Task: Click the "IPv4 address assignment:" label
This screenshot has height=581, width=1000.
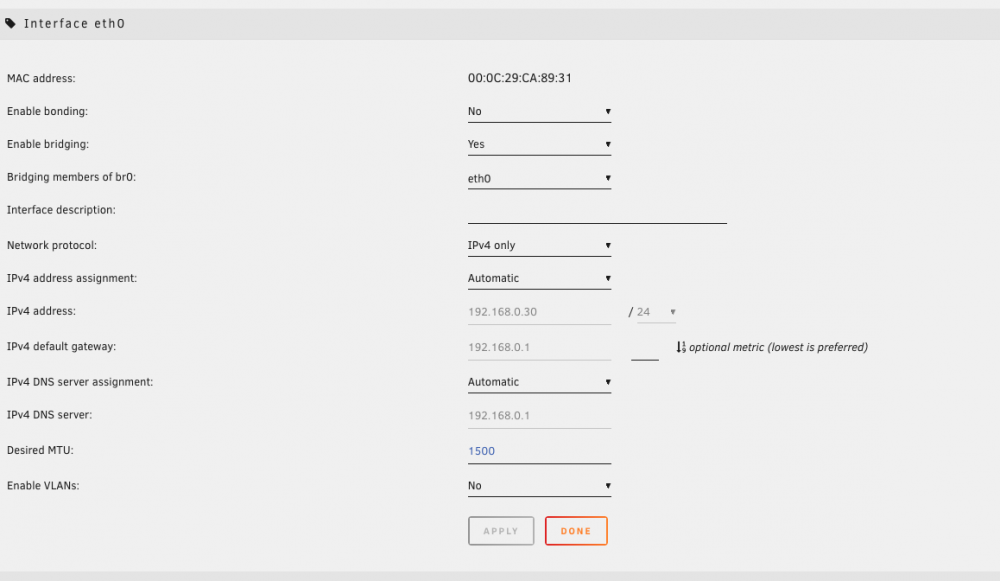Action: tap(72, 279)
